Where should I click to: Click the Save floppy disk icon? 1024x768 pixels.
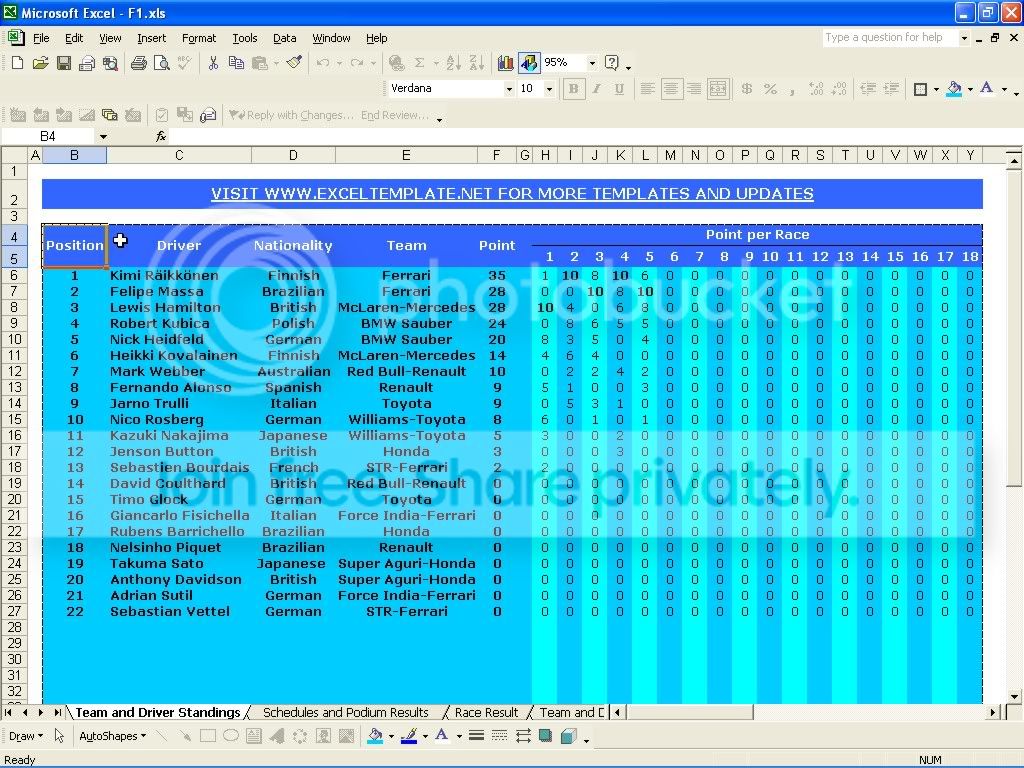click(63, 63)
